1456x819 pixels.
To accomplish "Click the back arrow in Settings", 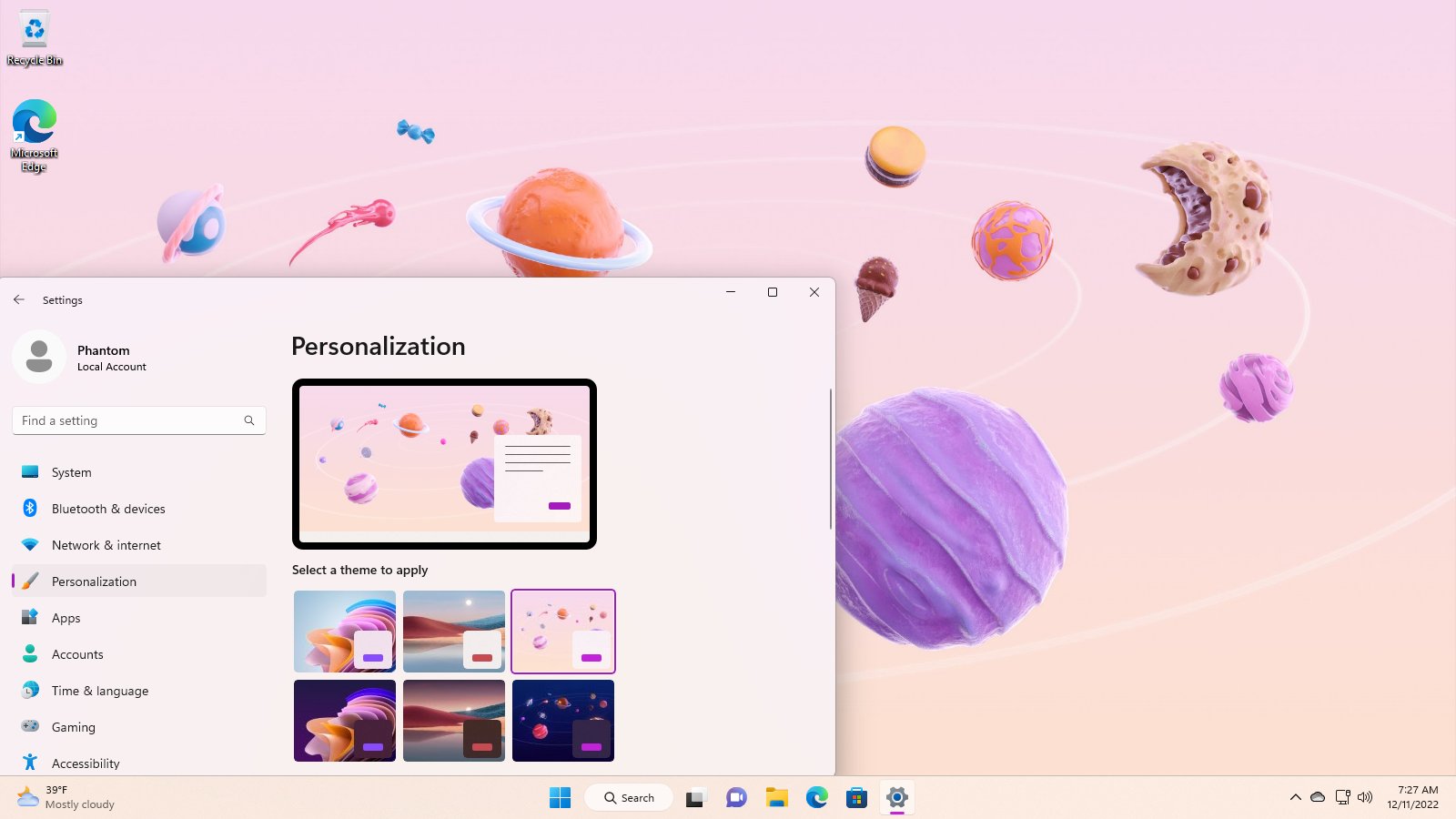I will coord(19,299).
